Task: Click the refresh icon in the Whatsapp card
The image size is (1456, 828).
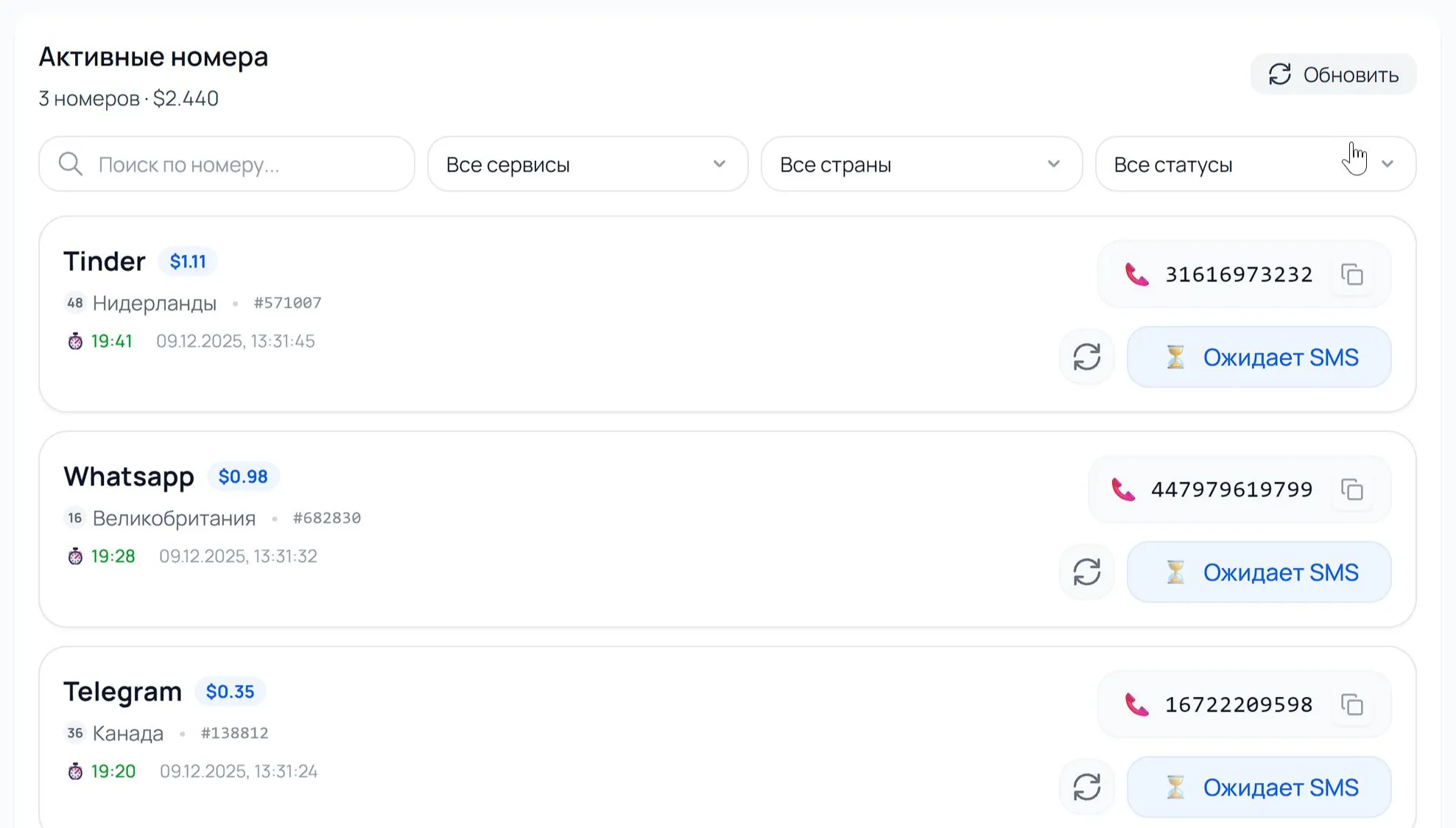Action: click(1086, 572)
